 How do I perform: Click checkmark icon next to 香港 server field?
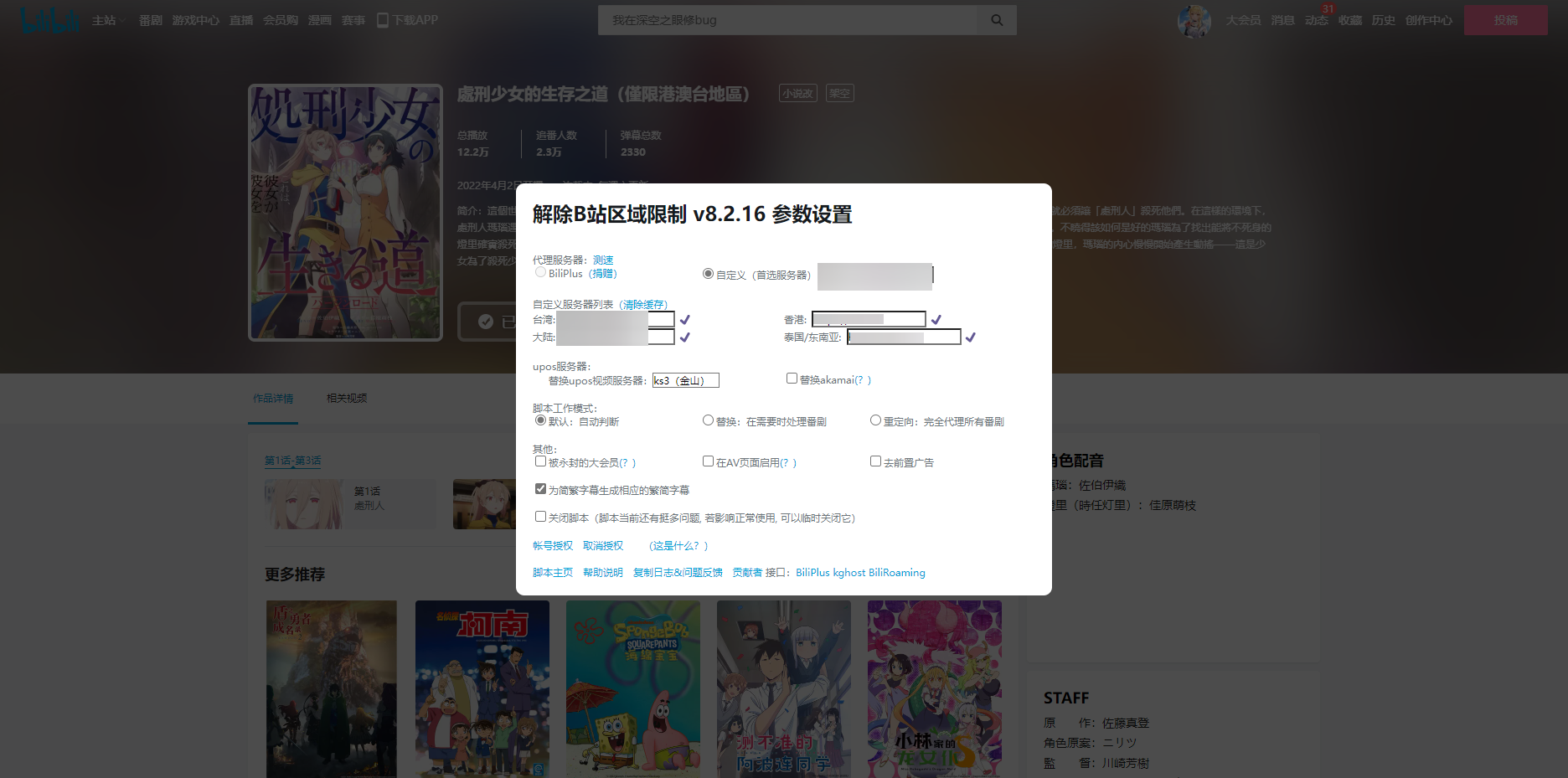point(936,320)
